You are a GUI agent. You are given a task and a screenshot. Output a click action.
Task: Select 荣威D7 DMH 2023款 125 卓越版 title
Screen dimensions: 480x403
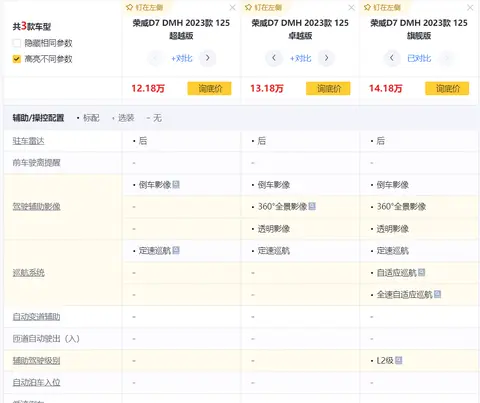(300, 29)
